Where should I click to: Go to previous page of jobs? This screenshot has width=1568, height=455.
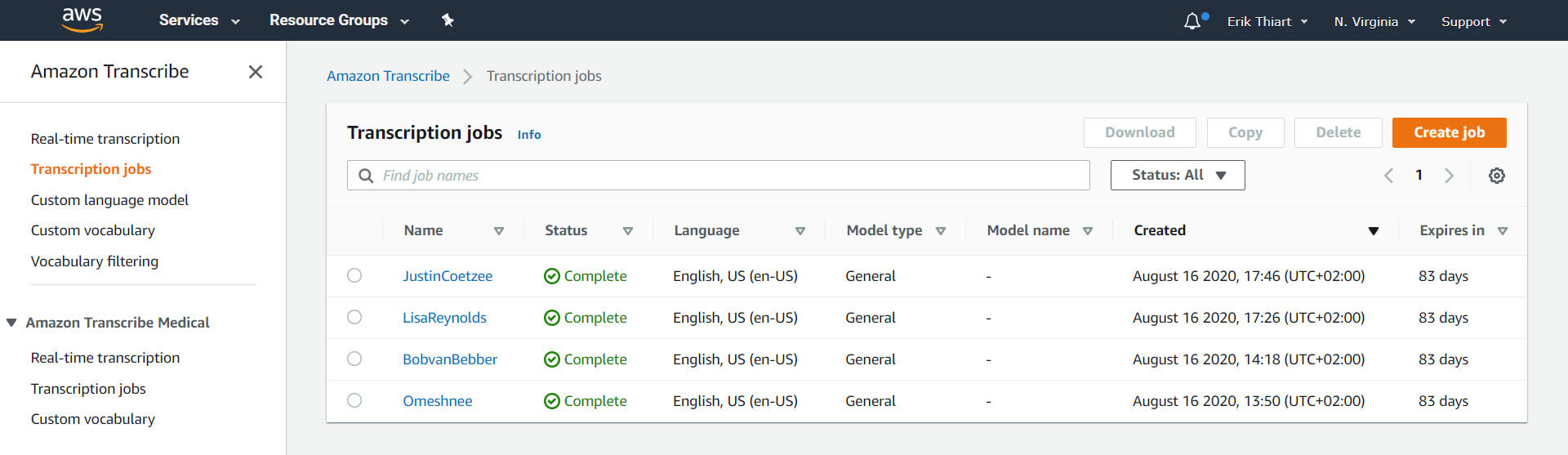[x=1388, y=176]
